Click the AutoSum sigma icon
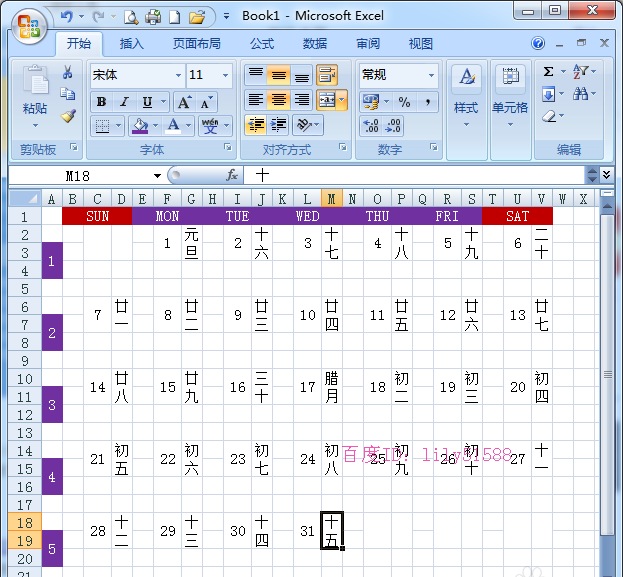Viewport: 623px width, 577px height. (548, 72)
